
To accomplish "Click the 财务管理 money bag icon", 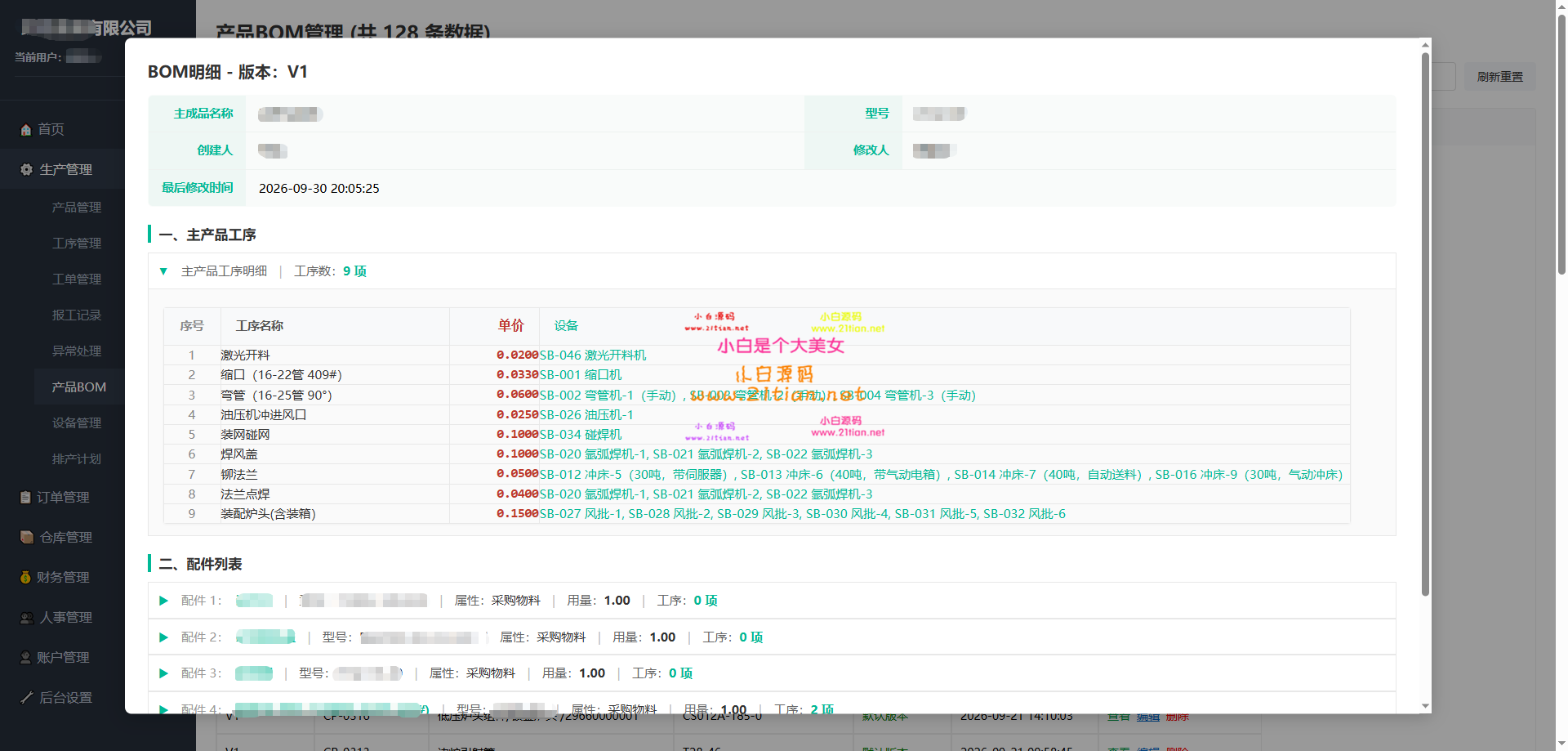I will [25, 577].
